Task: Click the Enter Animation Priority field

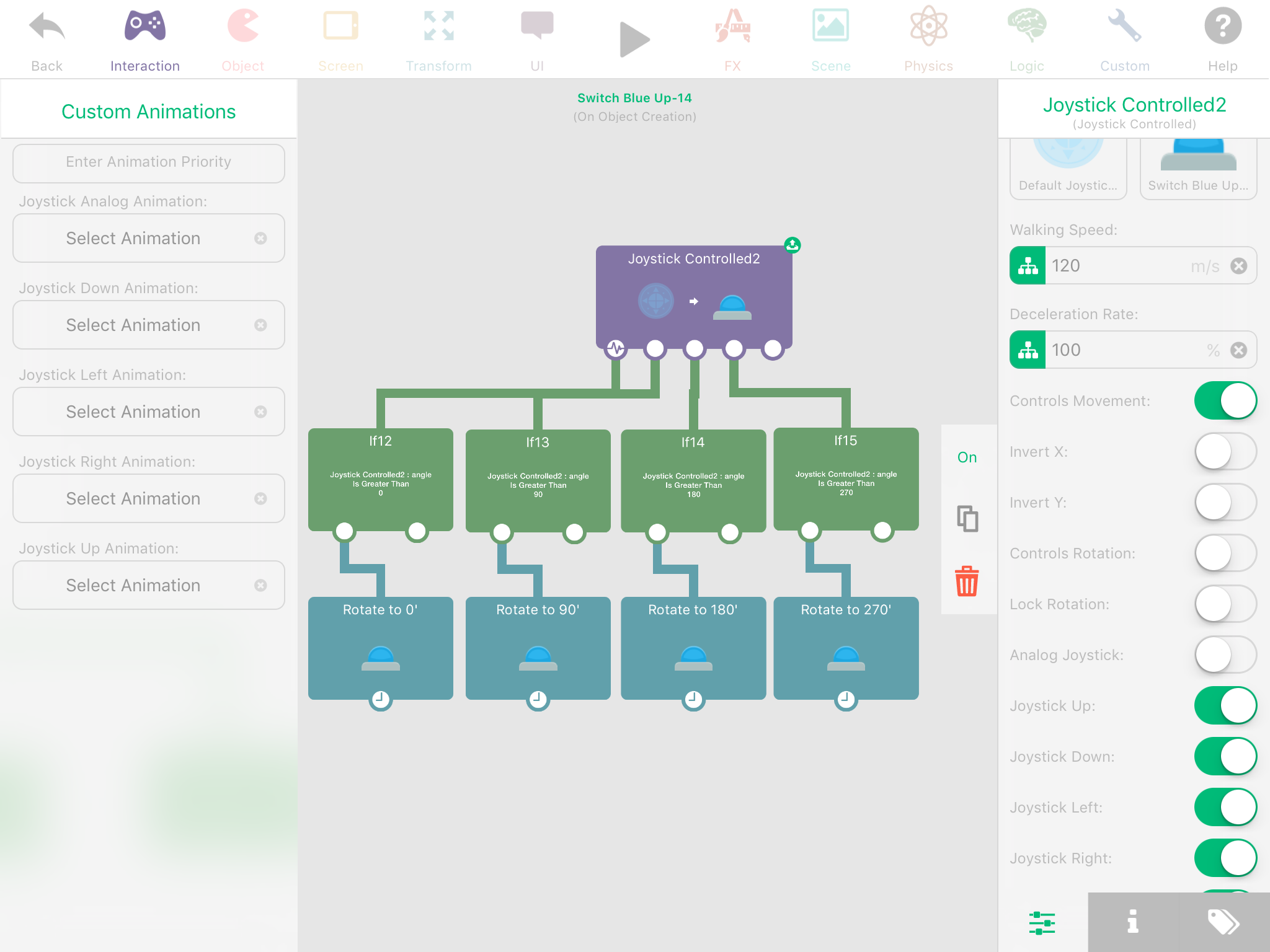Action: click(x=149, y=162)
